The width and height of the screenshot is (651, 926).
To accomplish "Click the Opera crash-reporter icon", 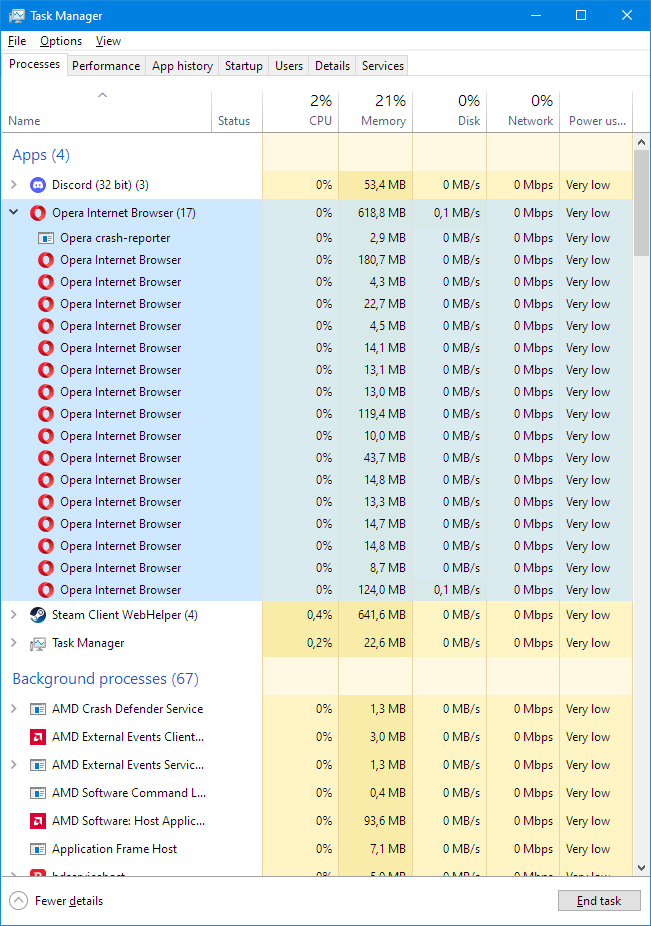I will click(46, 238).
